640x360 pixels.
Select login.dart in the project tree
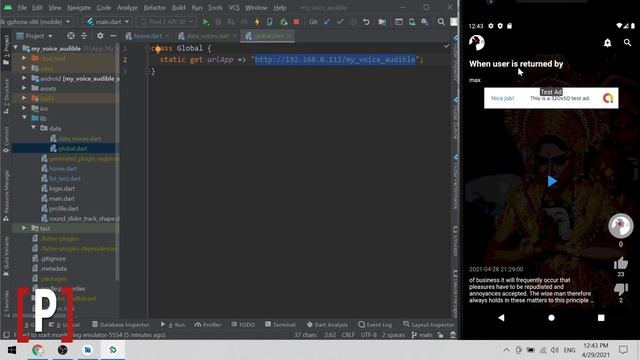tap(61, 189)
